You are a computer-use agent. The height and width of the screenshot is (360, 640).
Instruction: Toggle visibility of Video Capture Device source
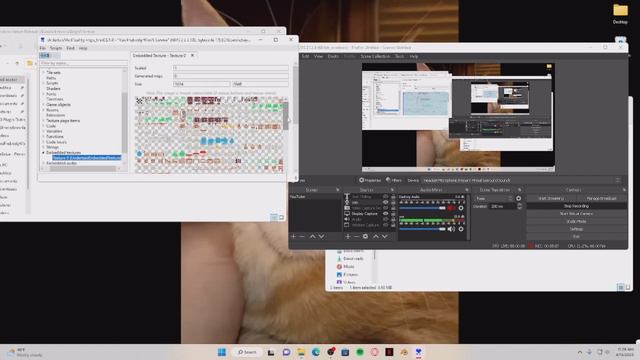[x=385, y=208]
